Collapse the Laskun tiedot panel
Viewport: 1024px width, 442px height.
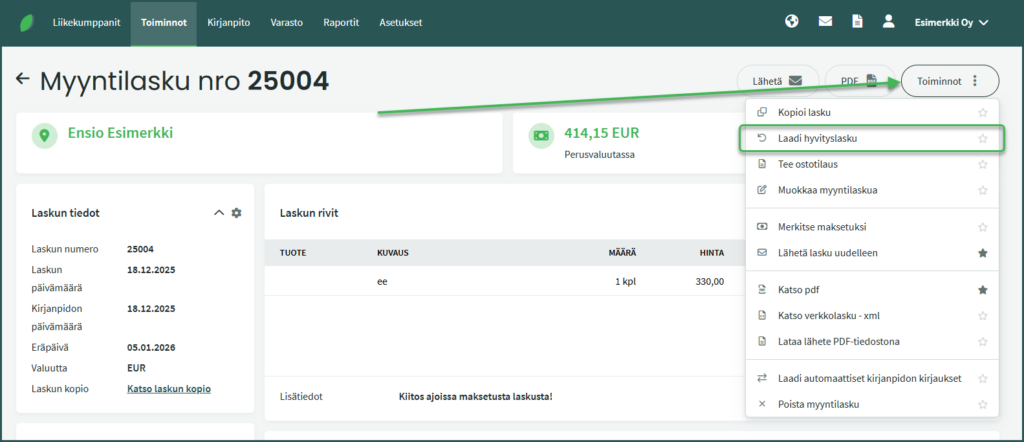click(219, 213)
